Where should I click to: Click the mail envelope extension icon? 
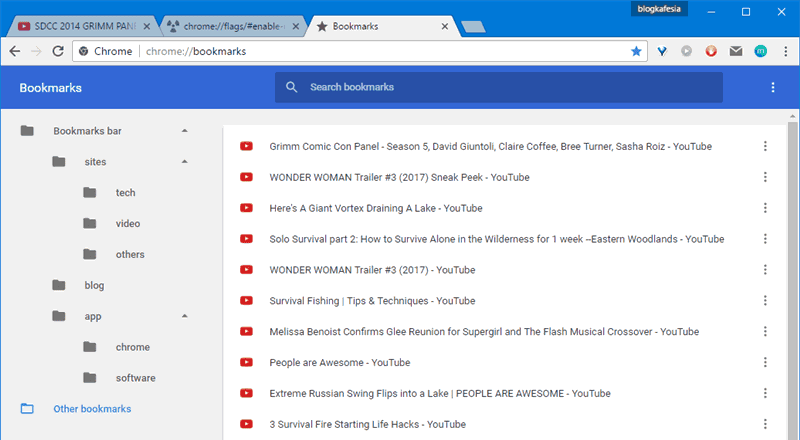click(x=736, y=51)
